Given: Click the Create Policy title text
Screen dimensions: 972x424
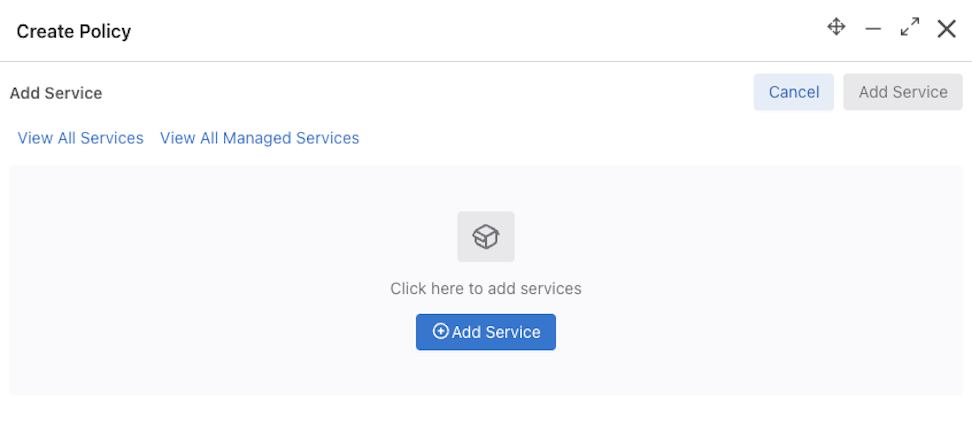Looking at the screenshot, I should pos(74,31).
